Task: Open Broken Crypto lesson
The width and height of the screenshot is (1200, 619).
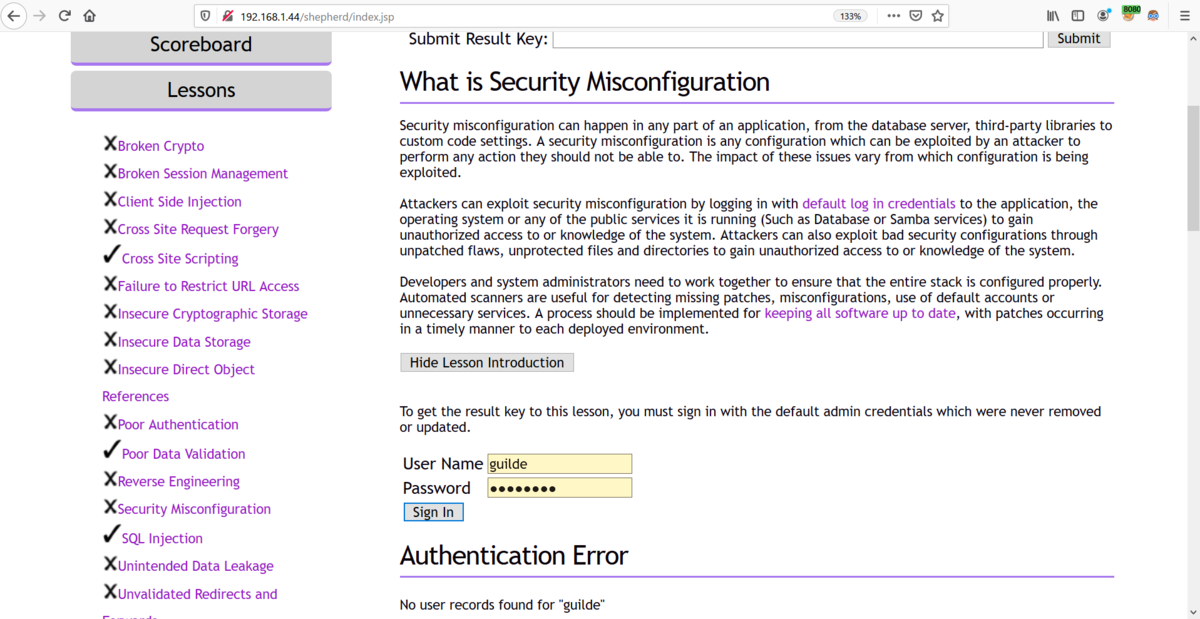Action: coord(160,146)
